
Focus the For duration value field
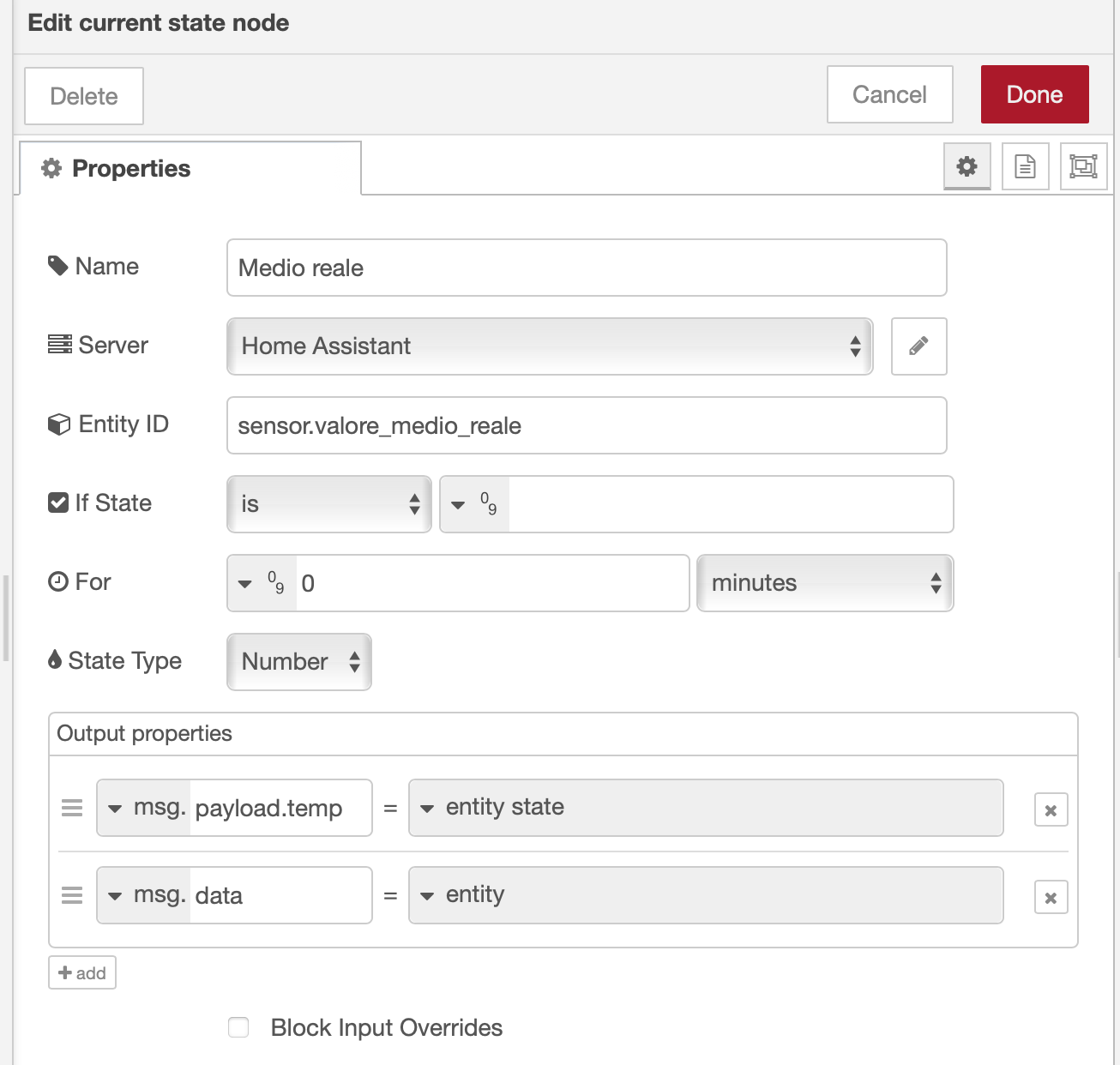pyautogui.click(x=492, y=583)
